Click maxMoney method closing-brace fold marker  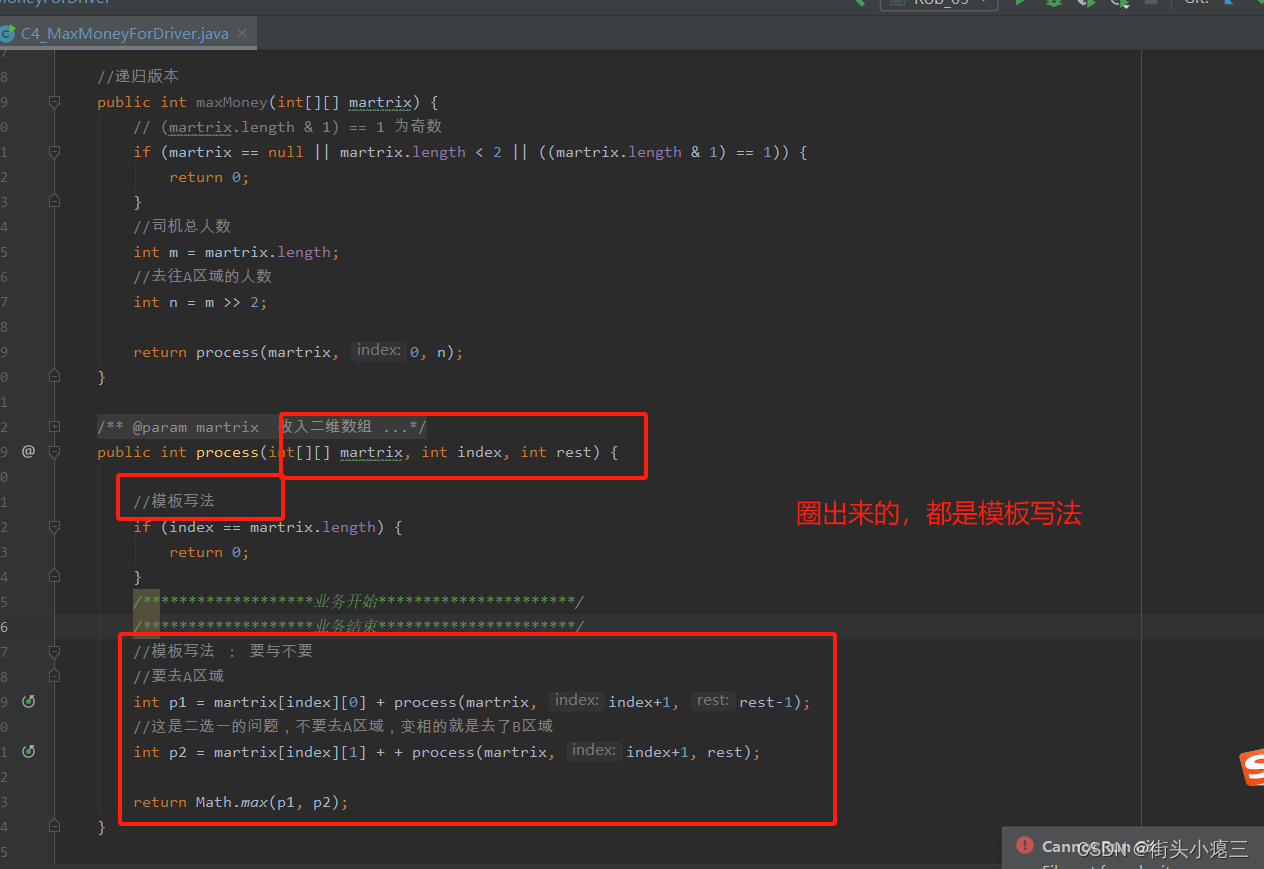click(54, 377)
